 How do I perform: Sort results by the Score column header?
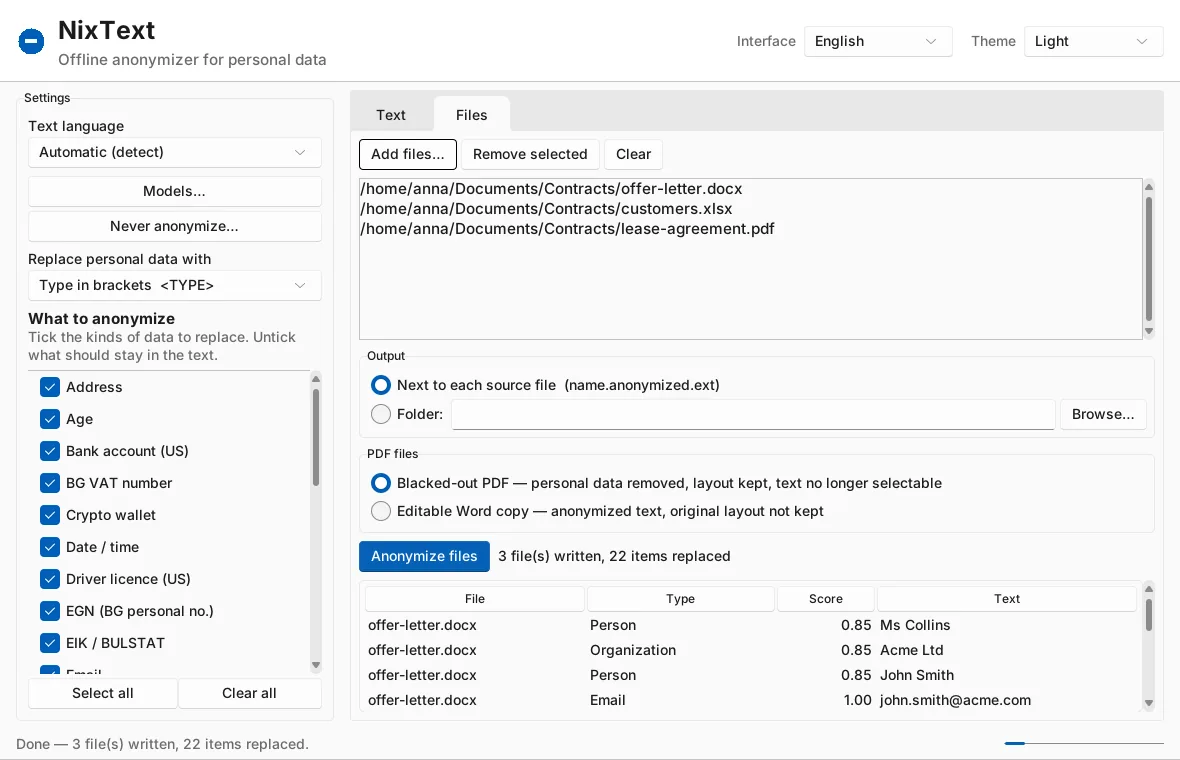click(826, 599)
